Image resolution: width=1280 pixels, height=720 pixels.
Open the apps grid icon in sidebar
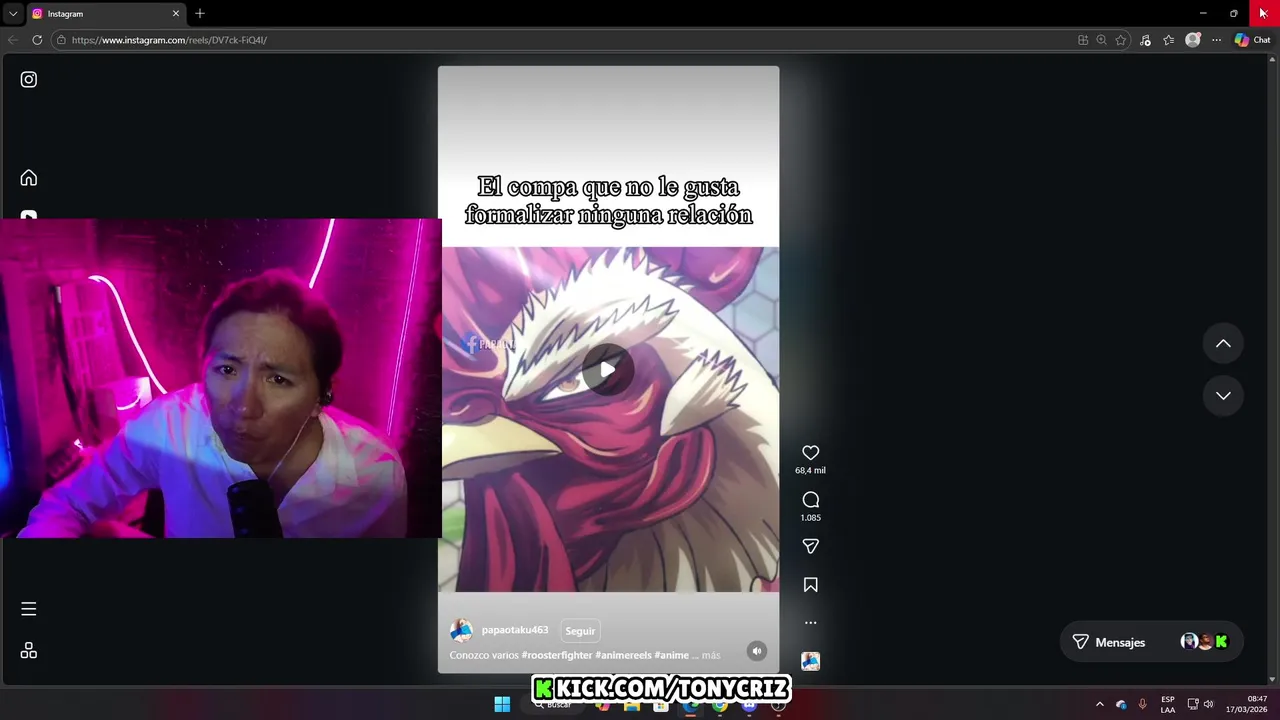coord(29,651)
